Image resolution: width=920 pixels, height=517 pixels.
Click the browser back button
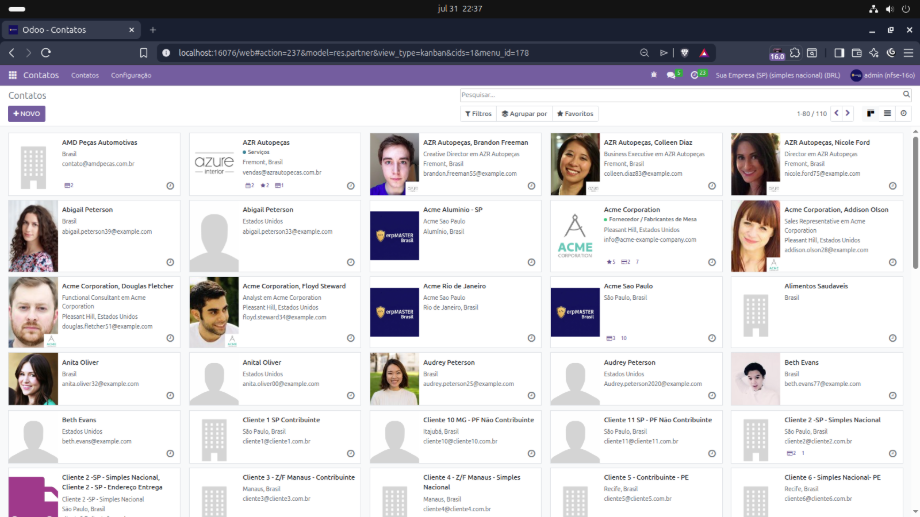[12, 53]
